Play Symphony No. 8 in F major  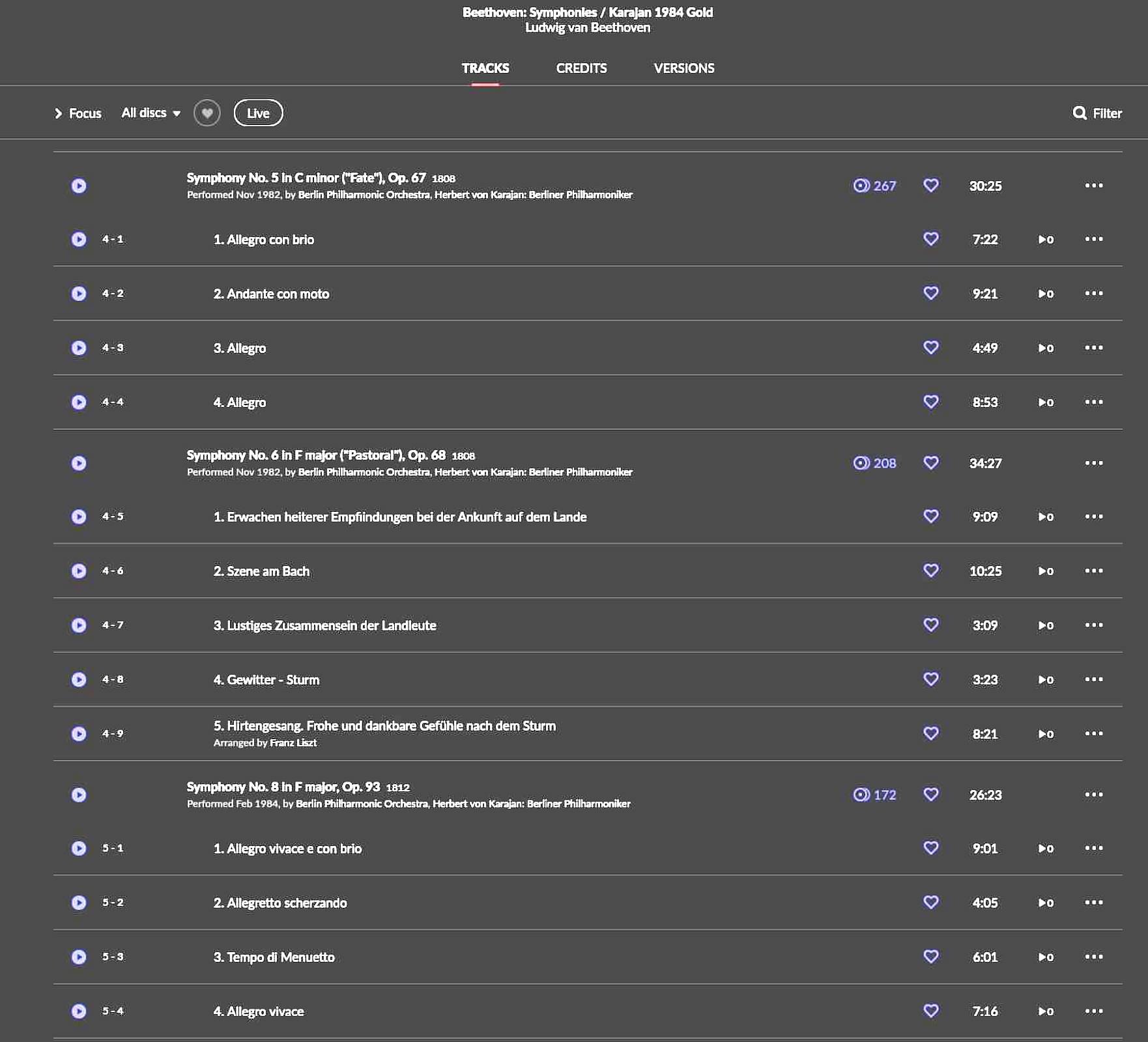coord(79,795)
